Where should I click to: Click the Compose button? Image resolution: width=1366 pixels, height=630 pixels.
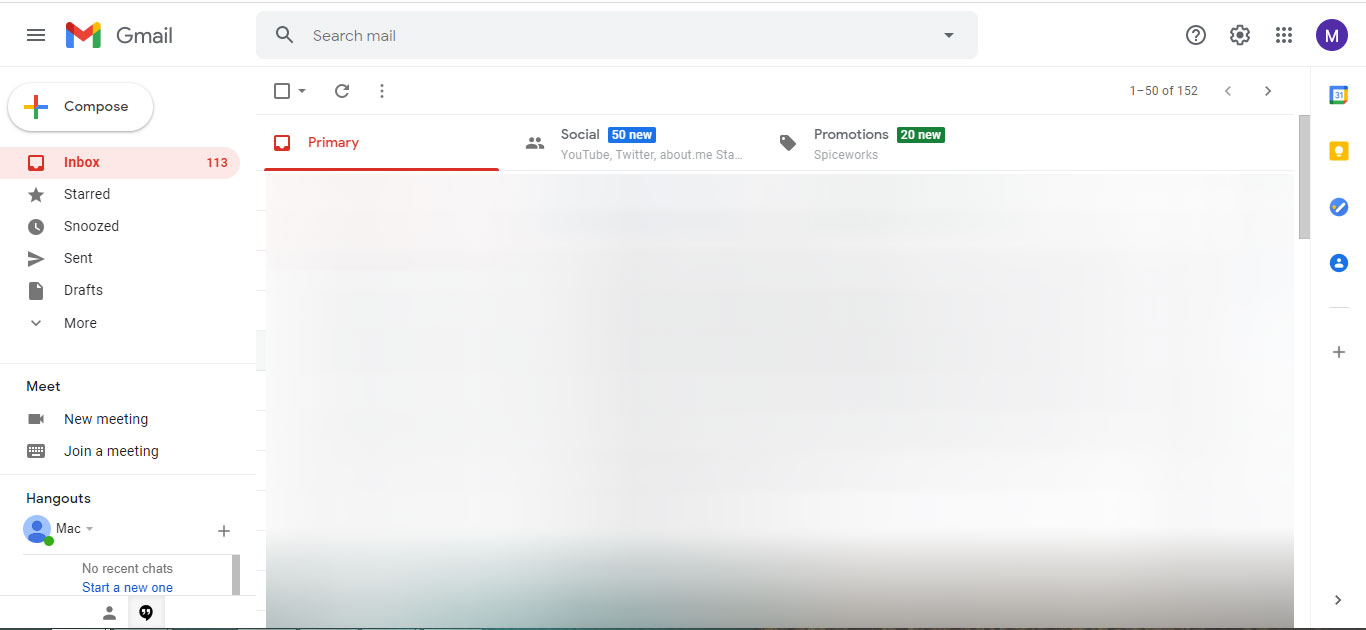click(81, 107)
